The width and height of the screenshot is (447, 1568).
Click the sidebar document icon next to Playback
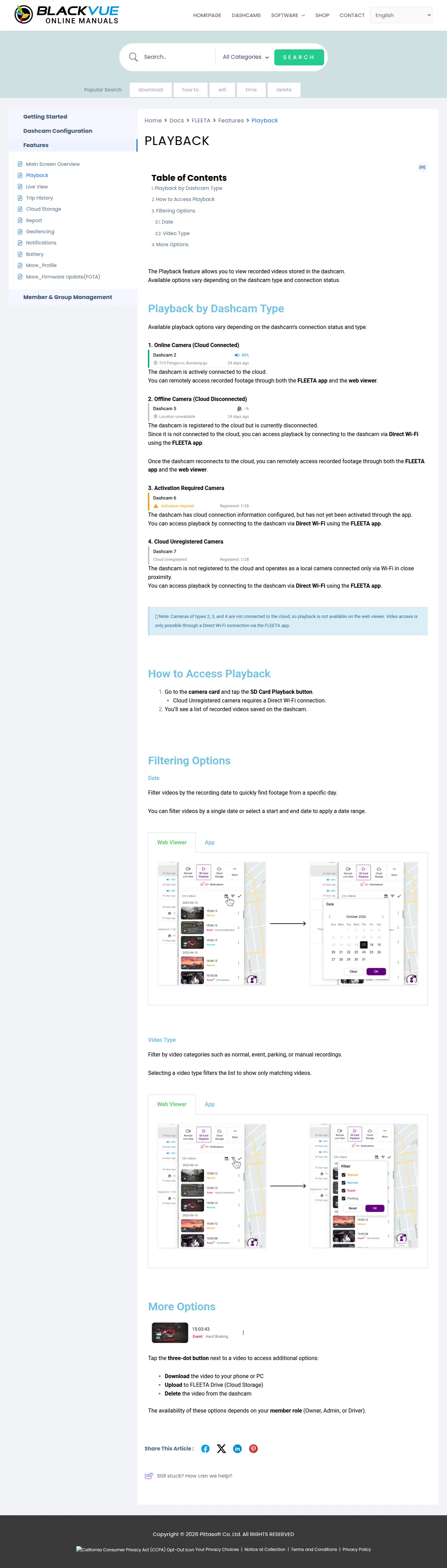20,175
